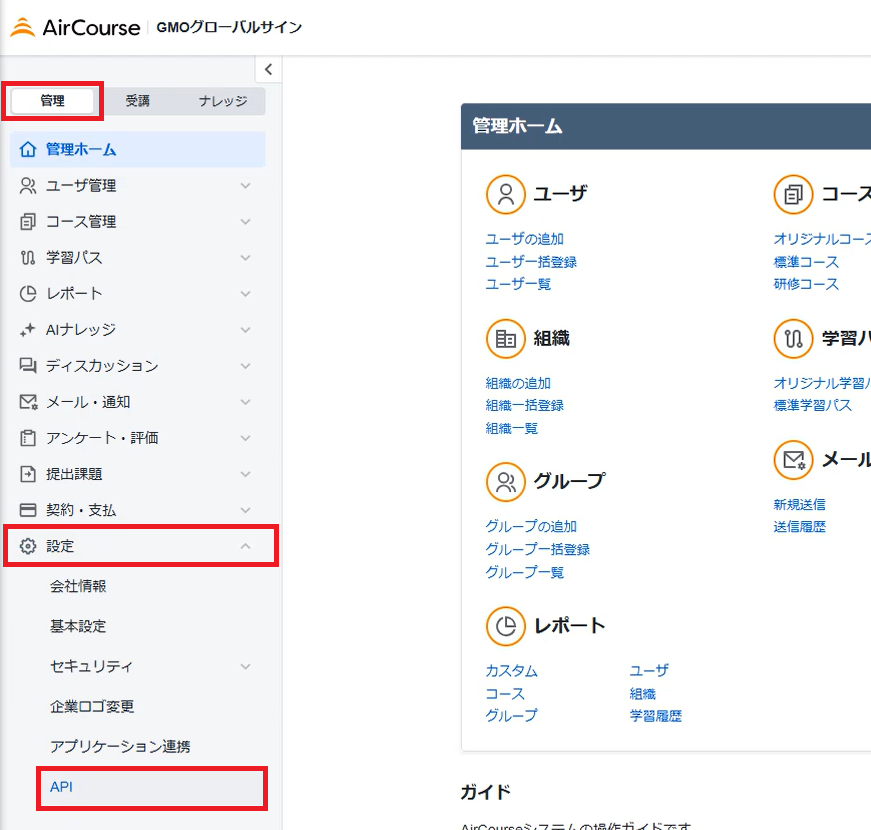This screenshot has height=830, width=871.
Task: Click the pie chart icon beside レポート in sidebar
Action: click(28, 294)
